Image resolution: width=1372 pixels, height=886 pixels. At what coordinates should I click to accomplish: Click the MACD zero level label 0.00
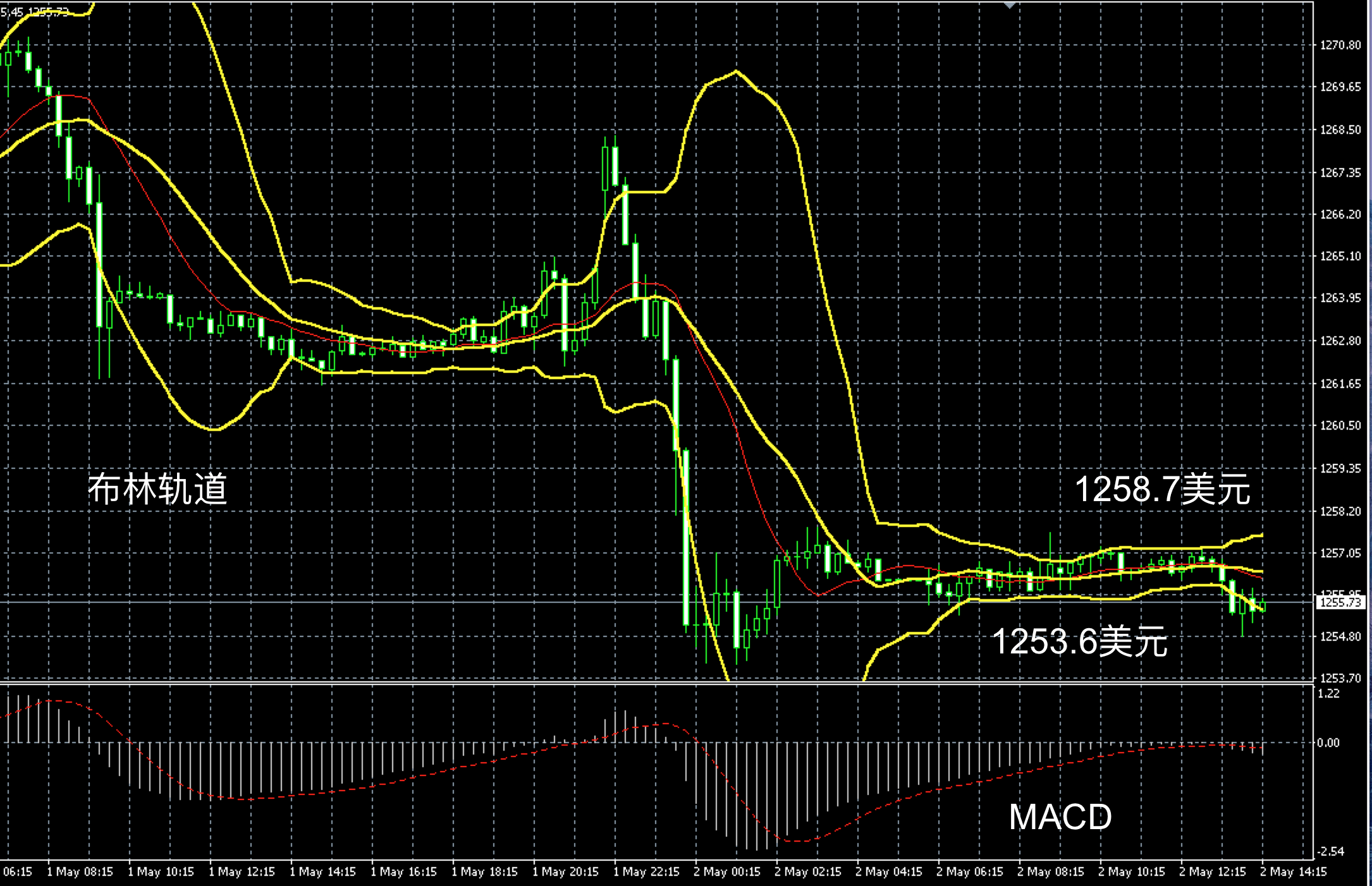tap(1328, 743)
